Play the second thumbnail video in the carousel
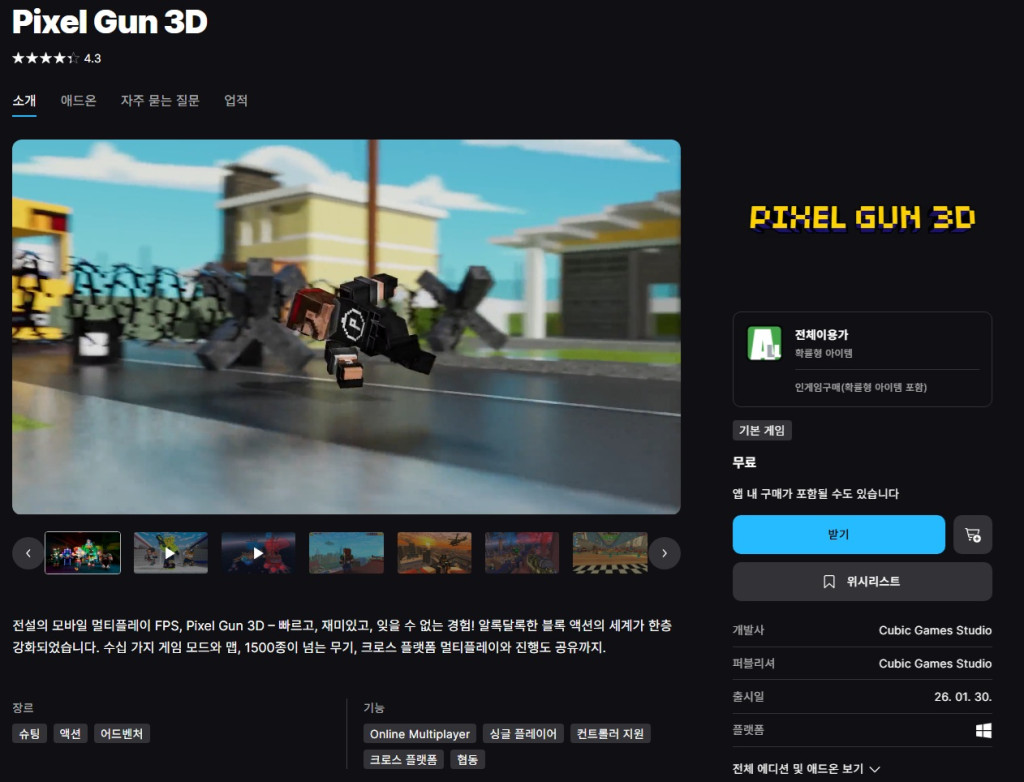Image resolution: width=1024 pixels, height=782 pixels. coord(171,552)
